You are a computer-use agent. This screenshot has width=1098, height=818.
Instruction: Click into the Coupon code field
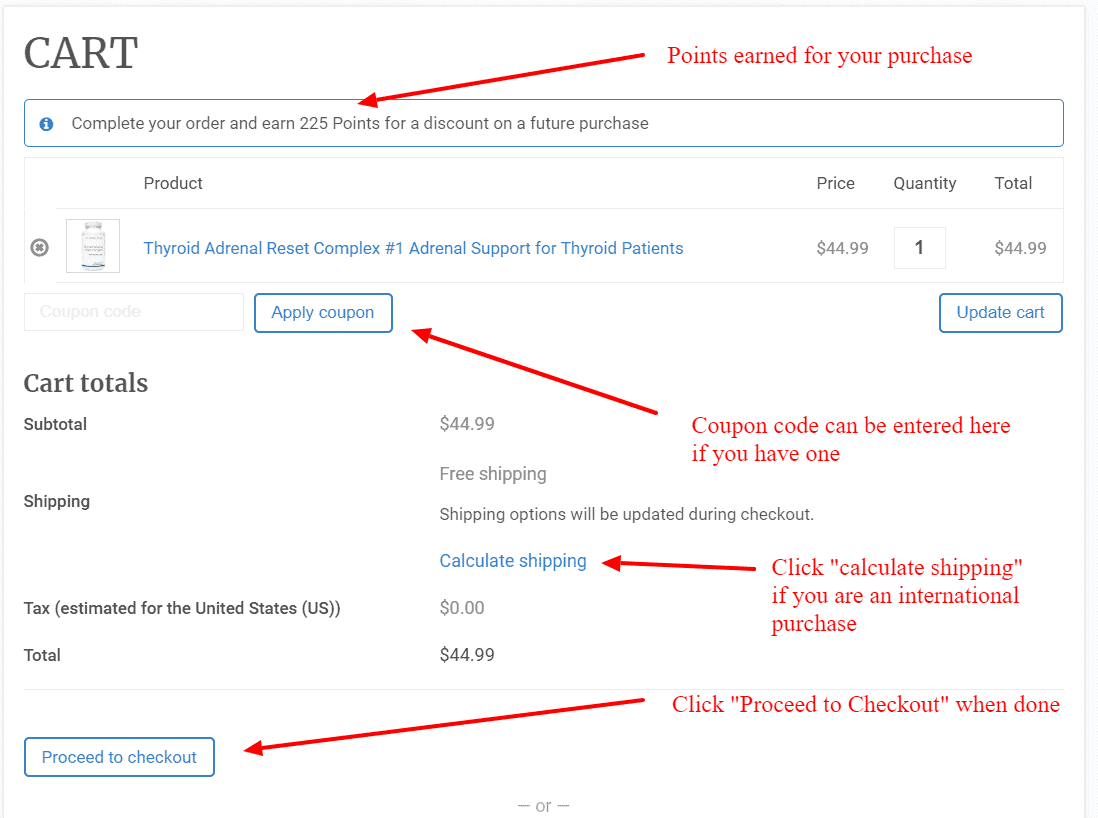point(133,312)
